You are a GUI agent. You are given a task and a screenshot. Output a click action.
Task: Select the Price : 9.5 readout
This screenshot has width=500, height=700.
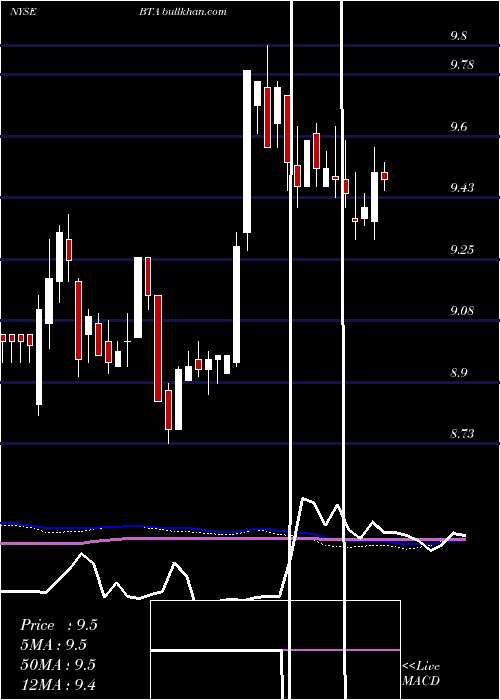[59, 625]
